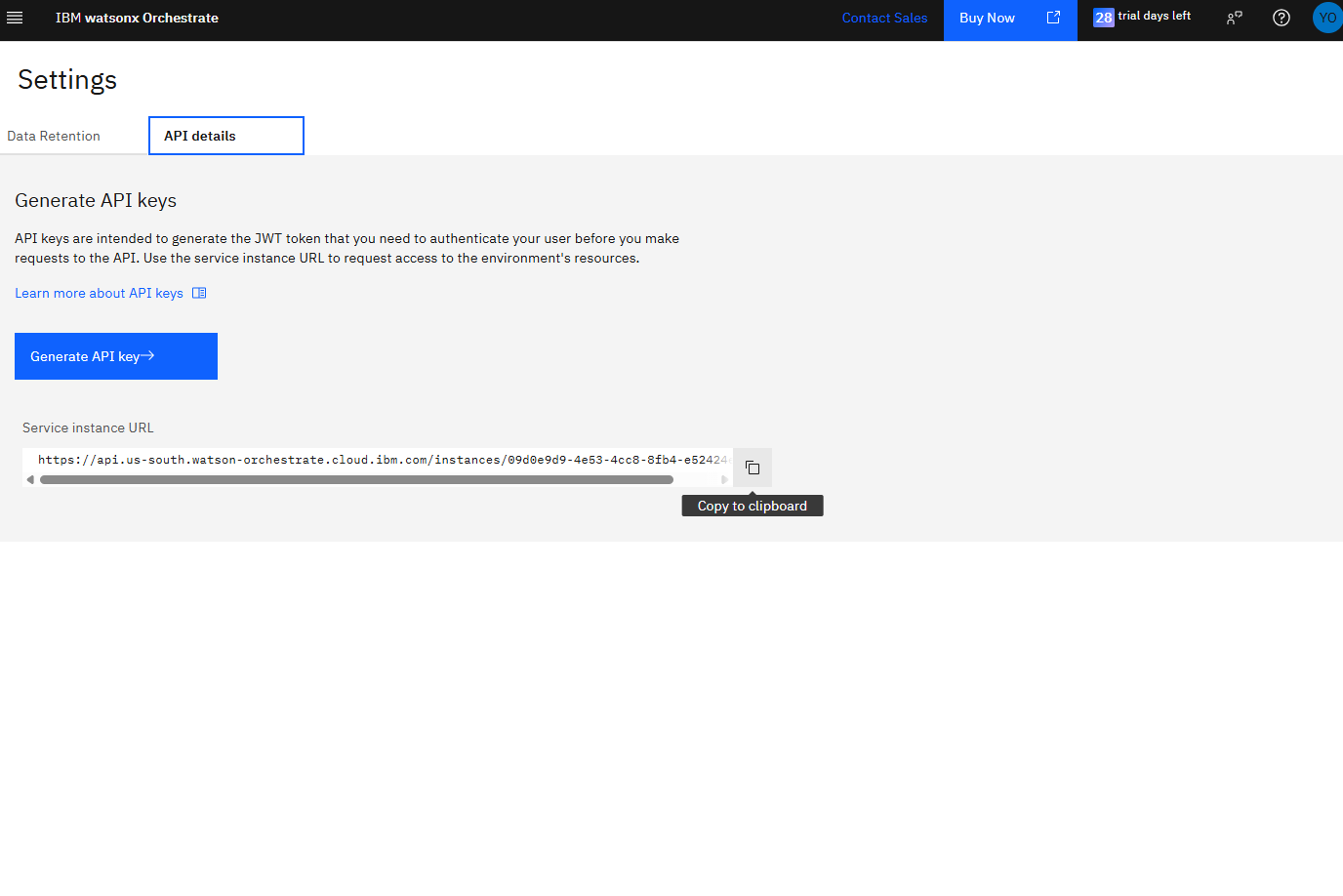Click the trial days left text
Viewport: 1343px width, 896px height.
(x=1155, y=17)
